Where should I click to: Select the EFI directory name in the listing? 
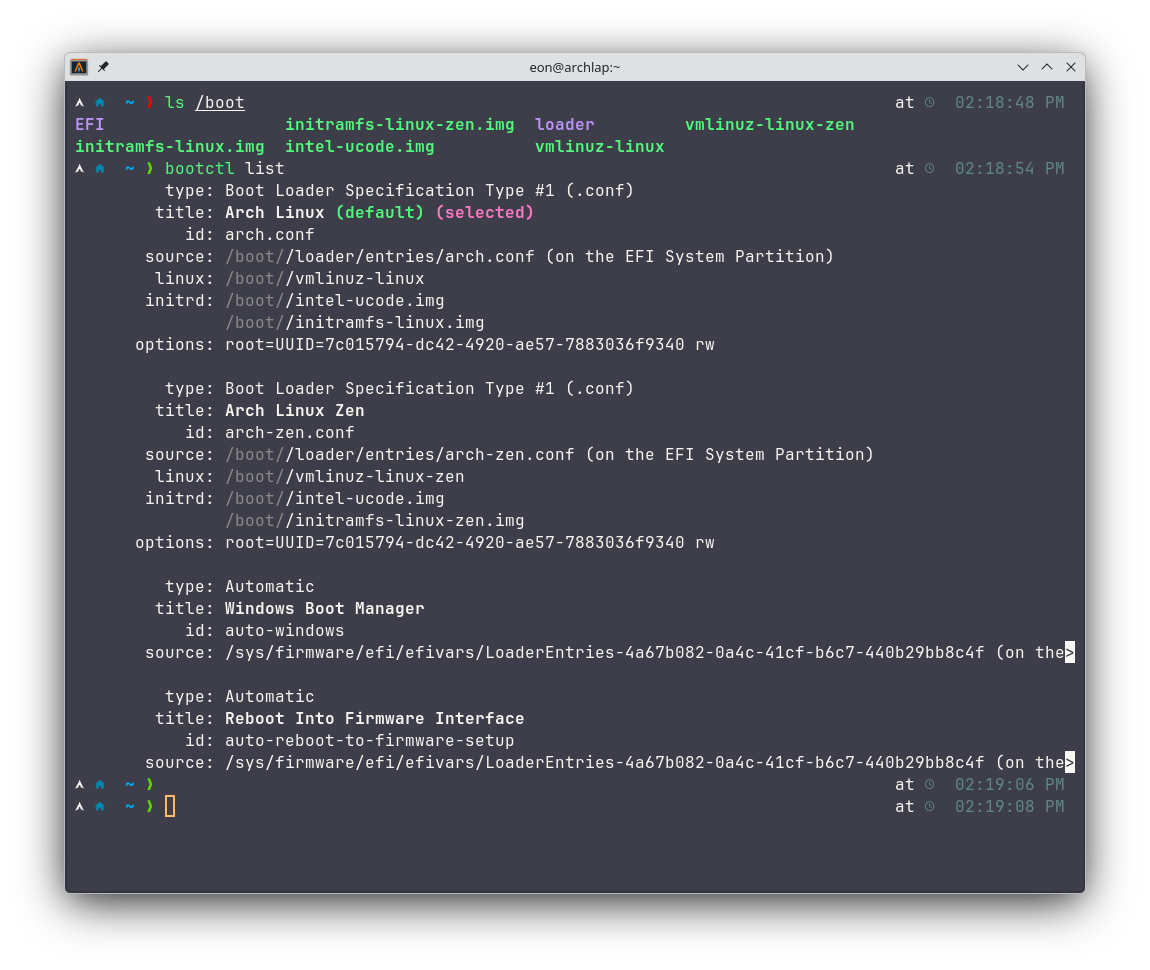89,124
